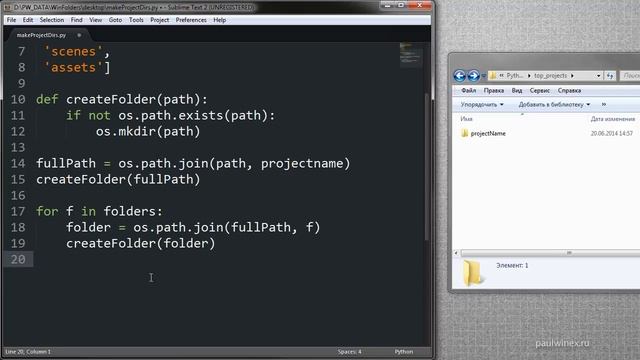Click the 'os.mkdir(path)' code line
Viewport: 640px width, 360px height.
pos(148,131)
